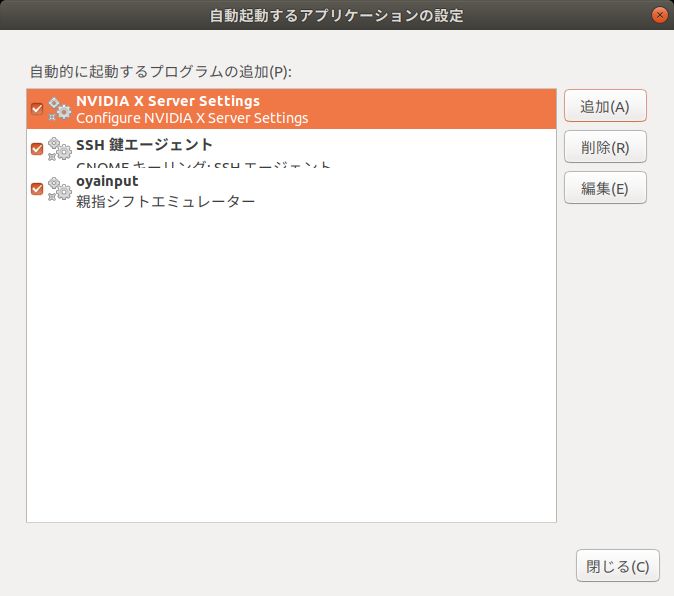Uncheck the NVIDIA X Server Settings checkbox
The height and width of the screenshot is (596, 674).
pos(37,109)
